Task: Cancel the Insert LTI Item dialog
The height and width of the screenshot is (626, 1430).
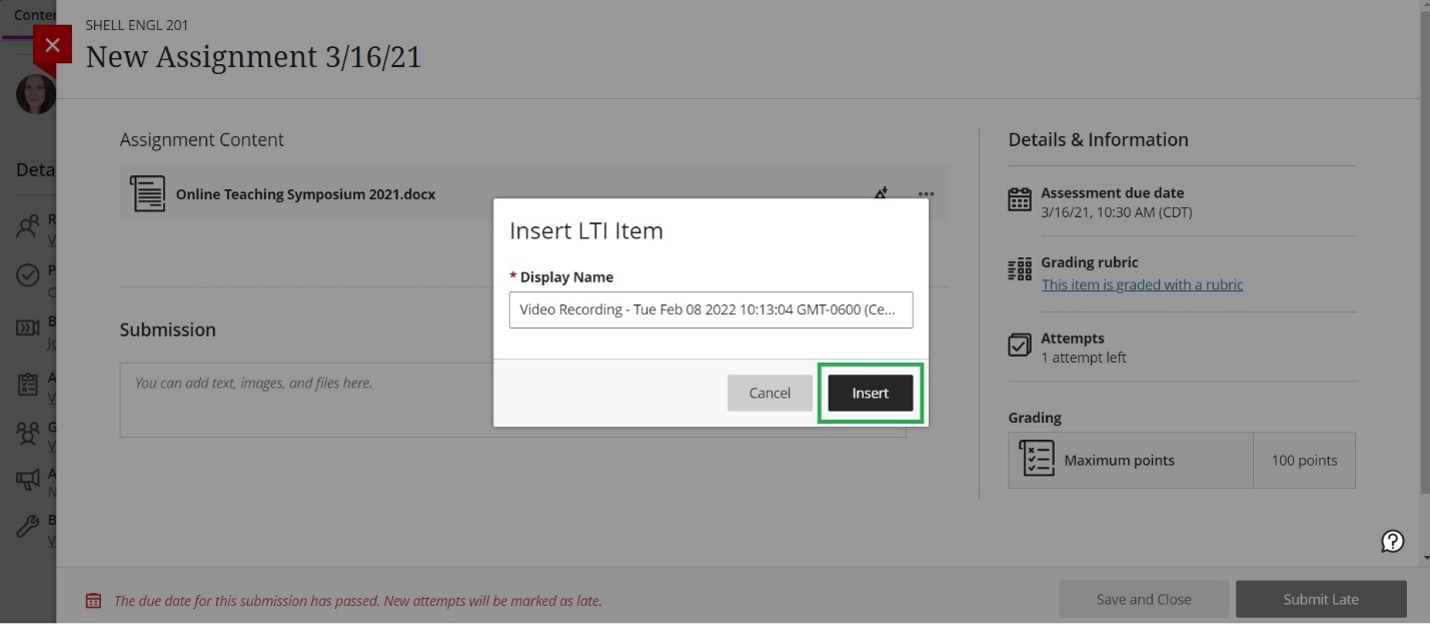Action: (x=769, y=393)
